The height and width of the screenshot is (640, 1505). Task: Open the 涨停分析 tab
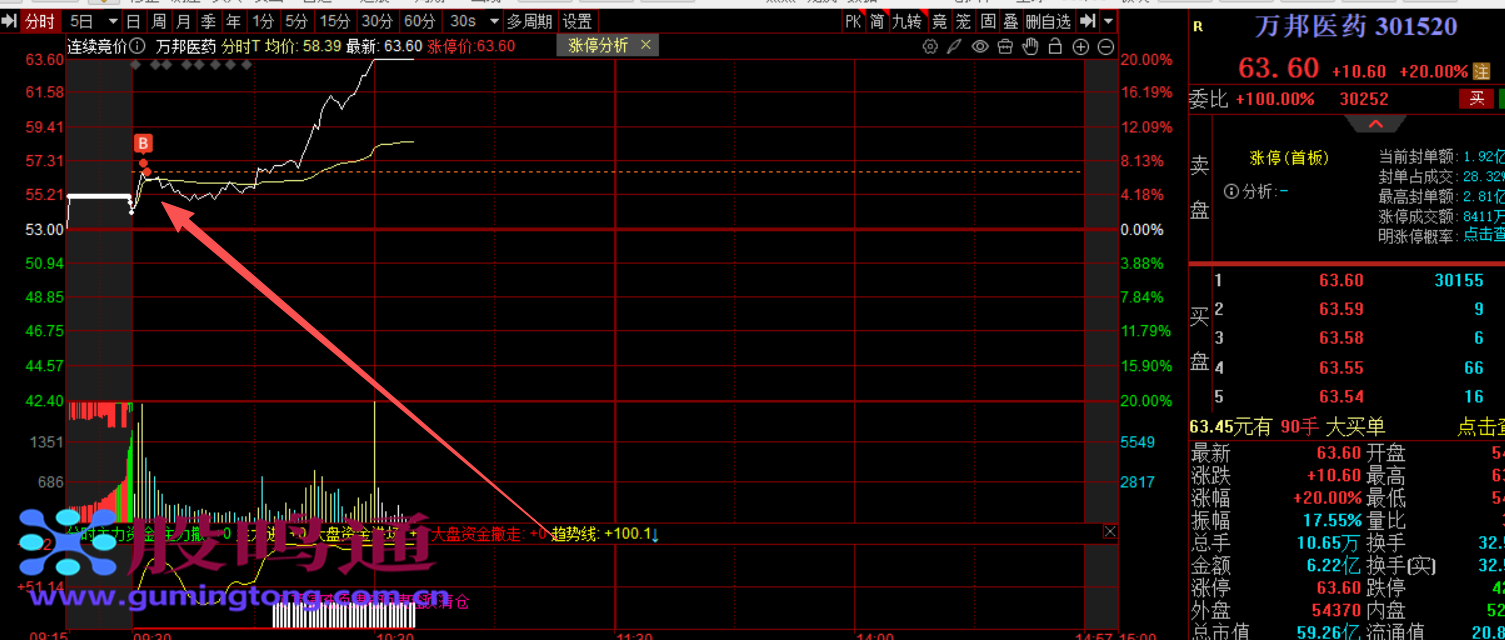pyautogui.click(x=598, y=45)
